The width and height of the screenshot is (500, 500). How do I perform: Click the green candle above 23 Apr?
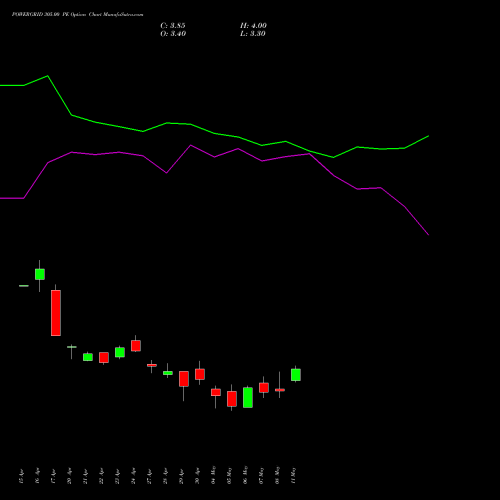(120, 352)
